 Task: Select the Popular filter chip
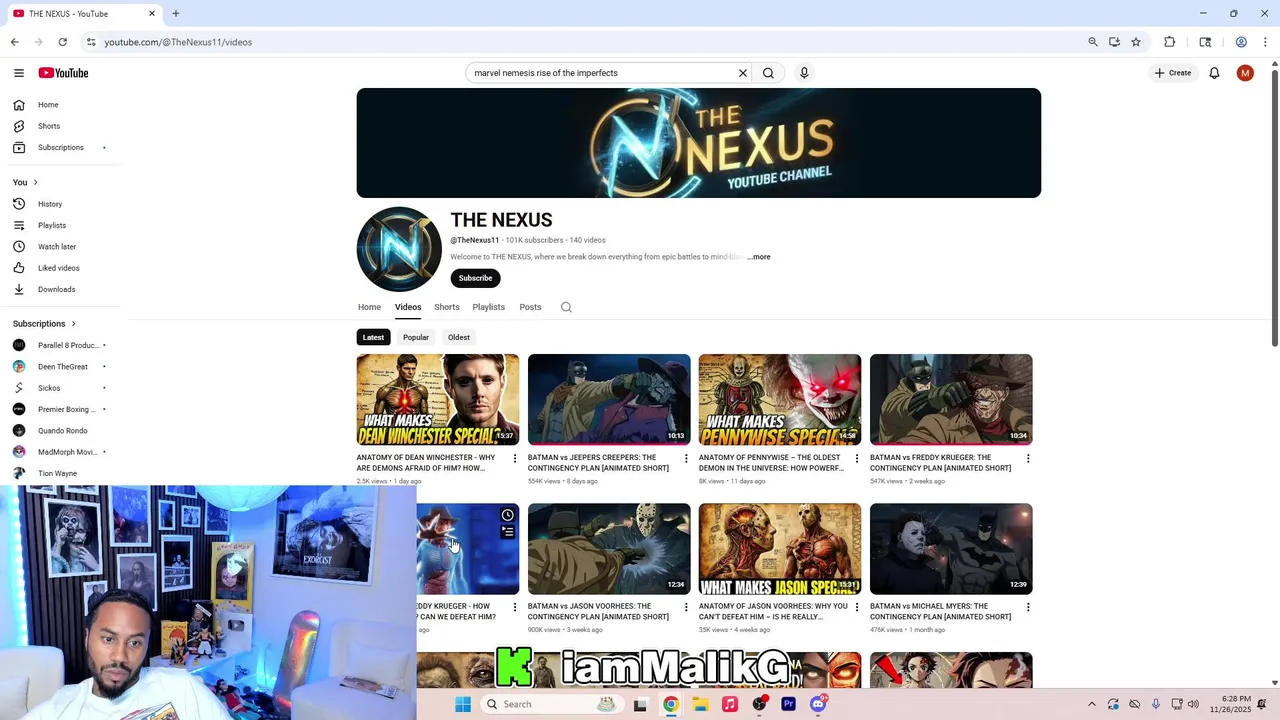[x=416, y=337]
